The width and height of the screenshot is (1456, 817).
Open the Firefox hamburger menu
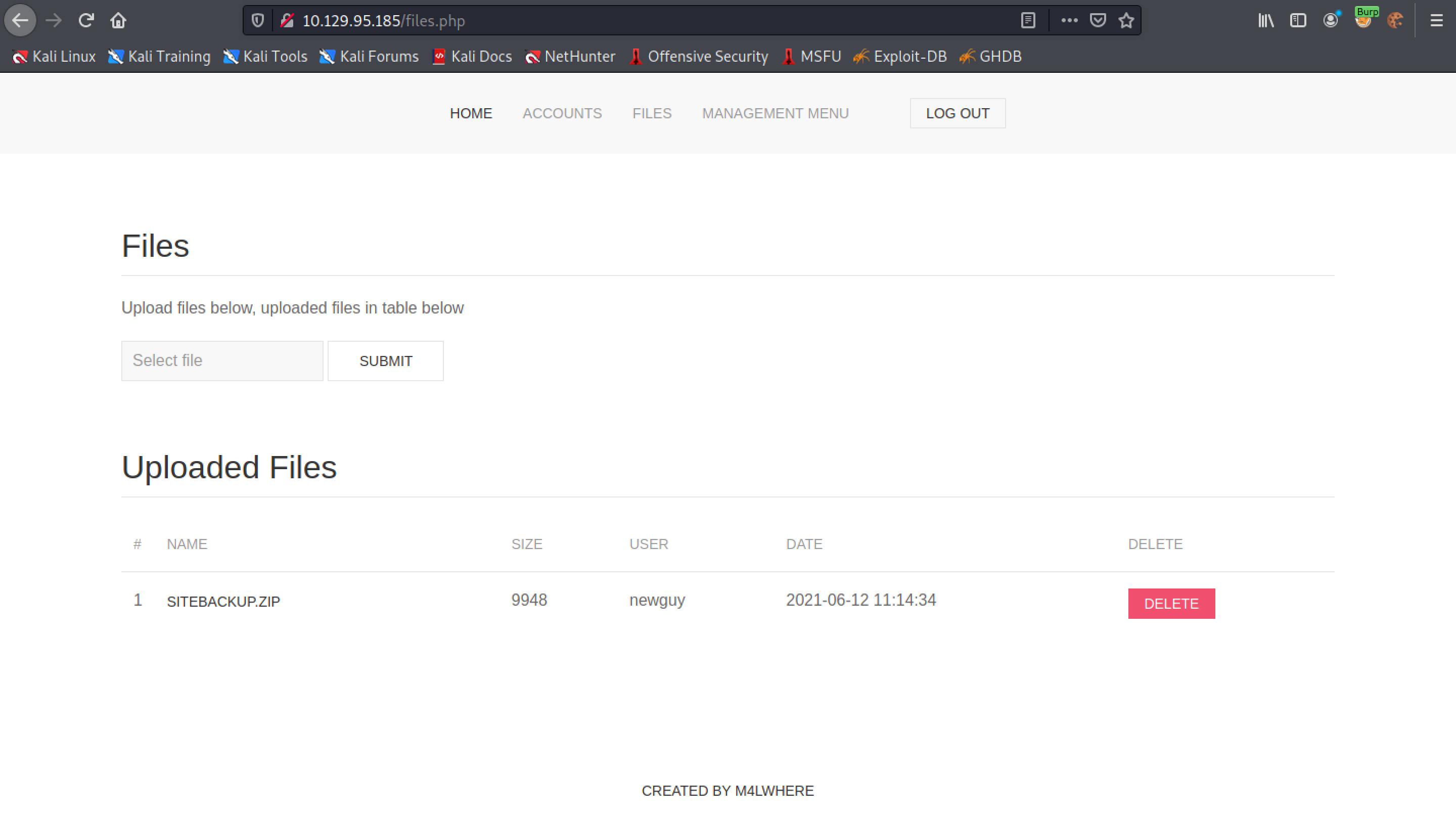tap(1436, 20)
